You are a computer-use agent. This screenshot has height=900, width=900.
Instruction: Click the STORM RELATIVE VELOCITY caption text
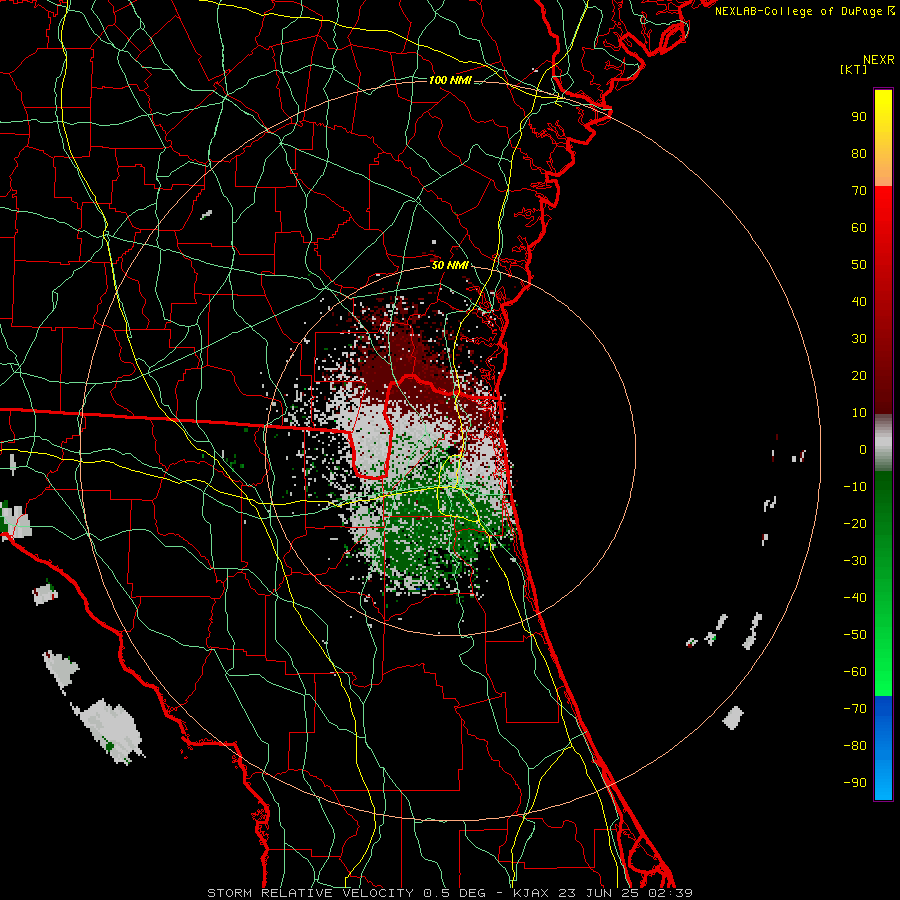coord(310,893)
